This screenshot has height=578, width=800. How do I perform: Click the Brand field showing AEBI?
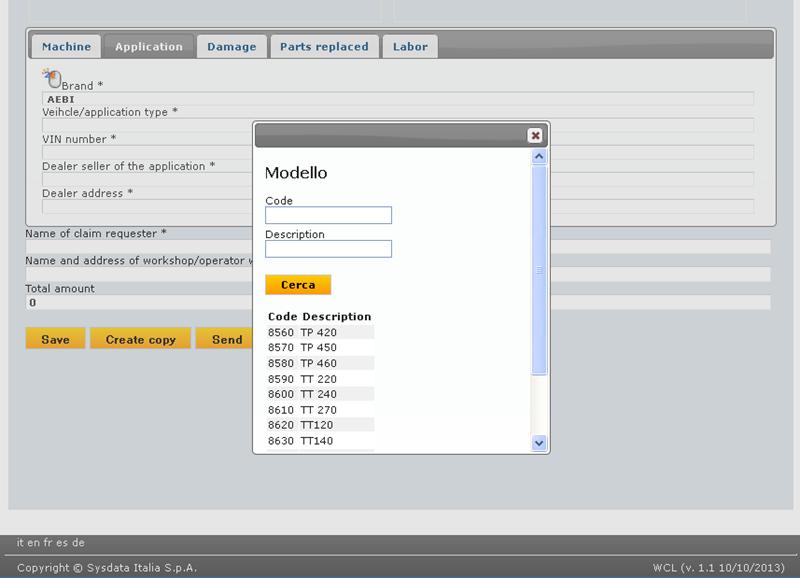tap(398, 99)
